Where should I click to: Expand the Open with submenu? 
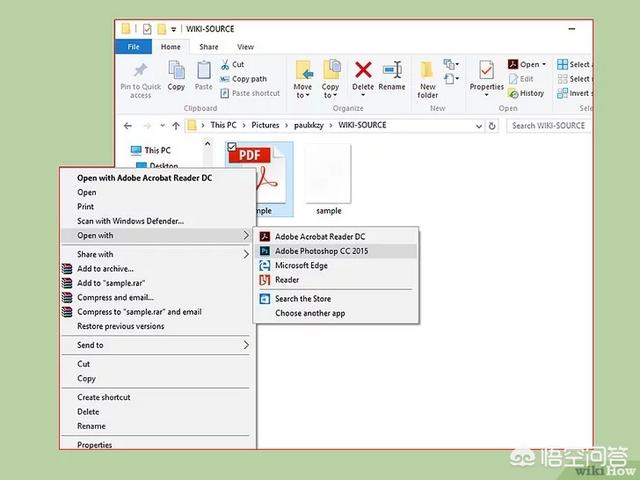click(x=156, y=236)
